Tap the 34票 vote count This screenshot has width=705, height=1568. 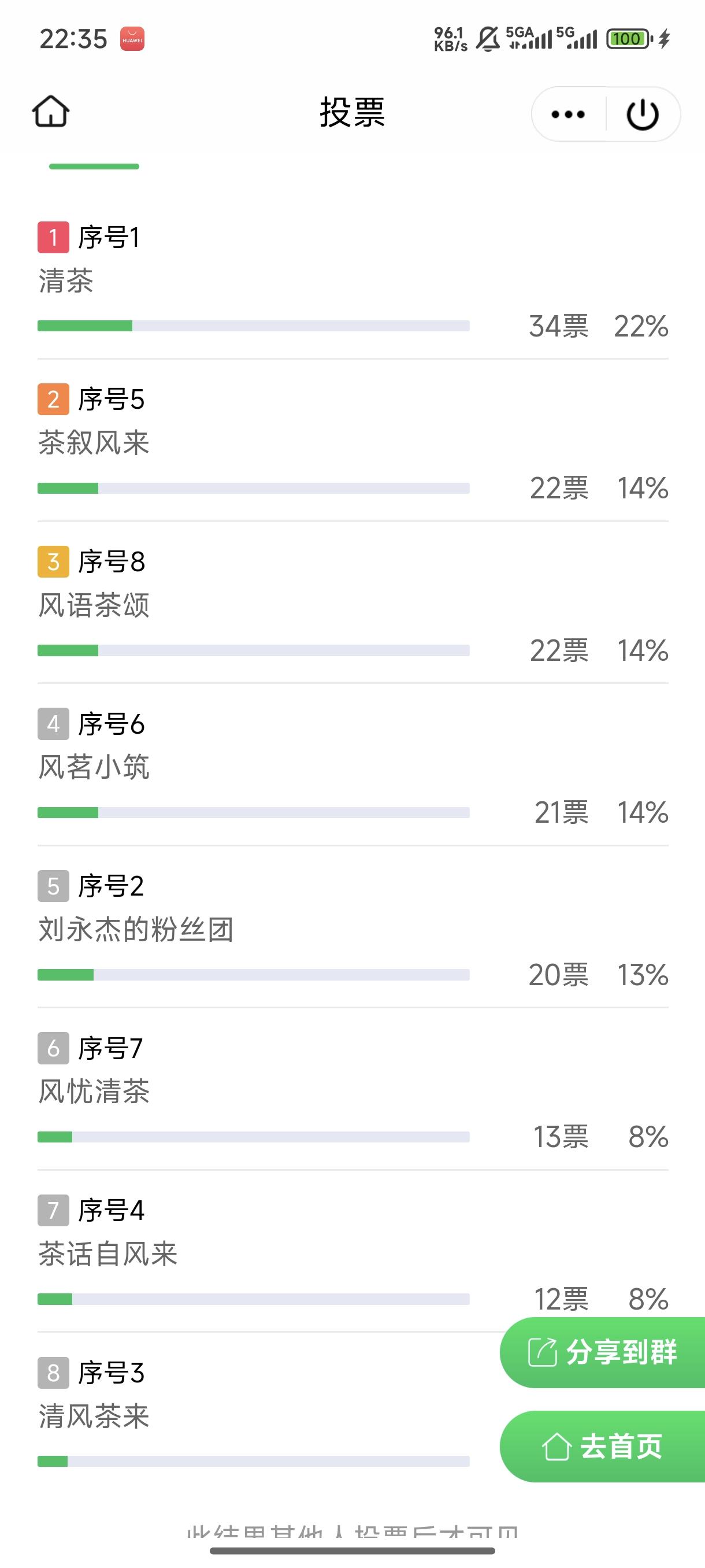click(558, 326)
